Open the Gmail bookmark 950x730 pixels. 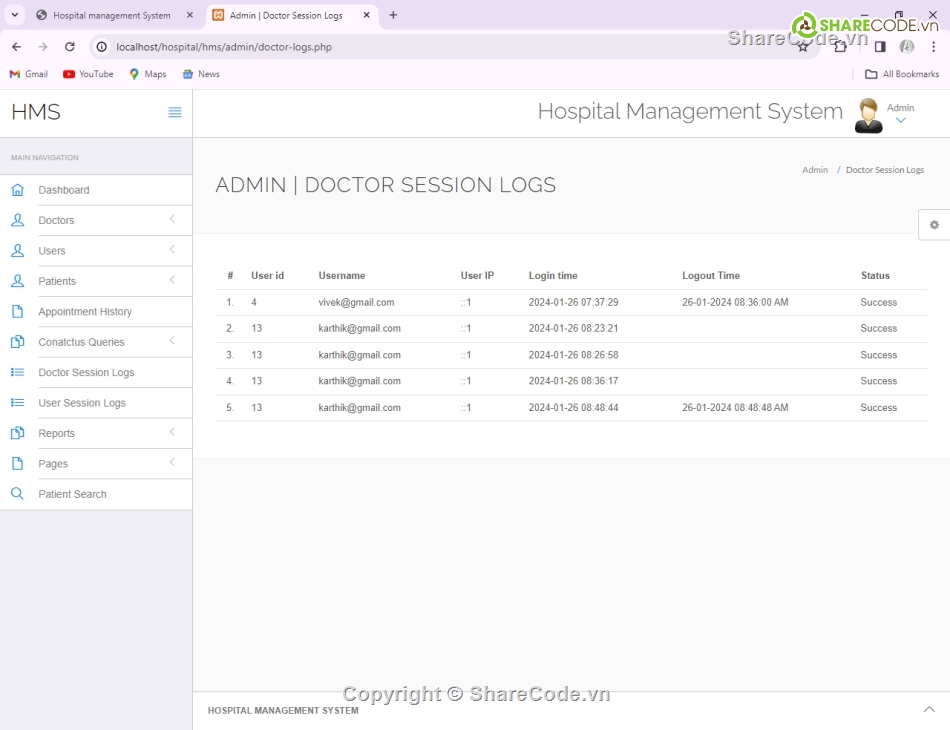coord(29,74)
